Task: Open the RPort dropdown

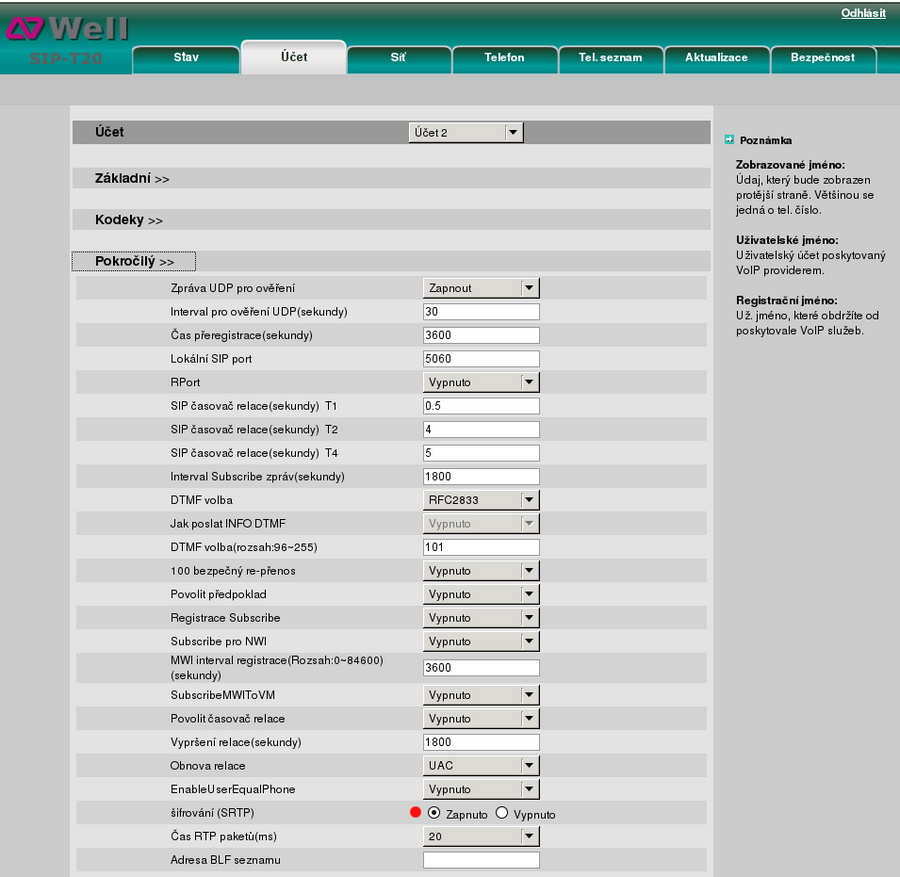Action: (x=481, y=382)
